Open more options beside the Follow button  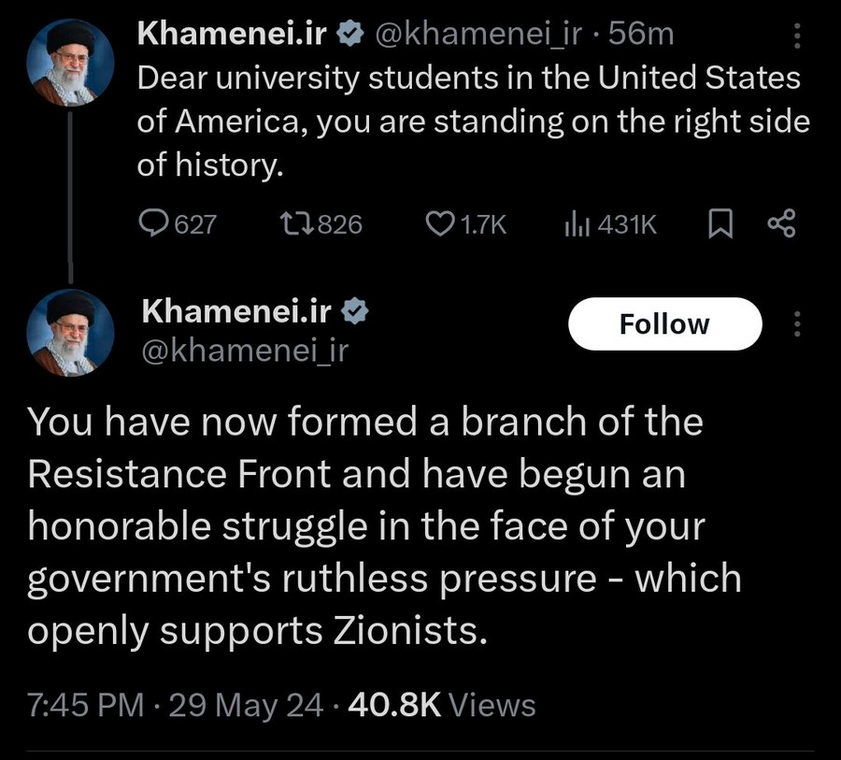point(797,324)
